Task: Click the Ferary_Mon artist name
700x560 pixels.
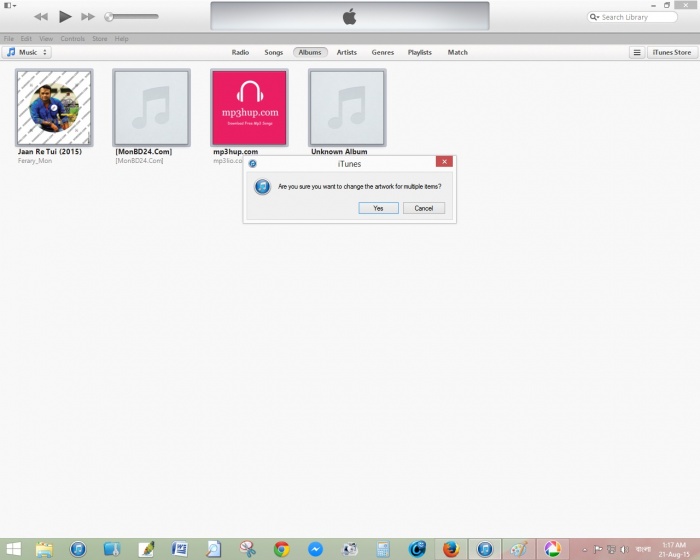Action: click(x=35, y=161)
